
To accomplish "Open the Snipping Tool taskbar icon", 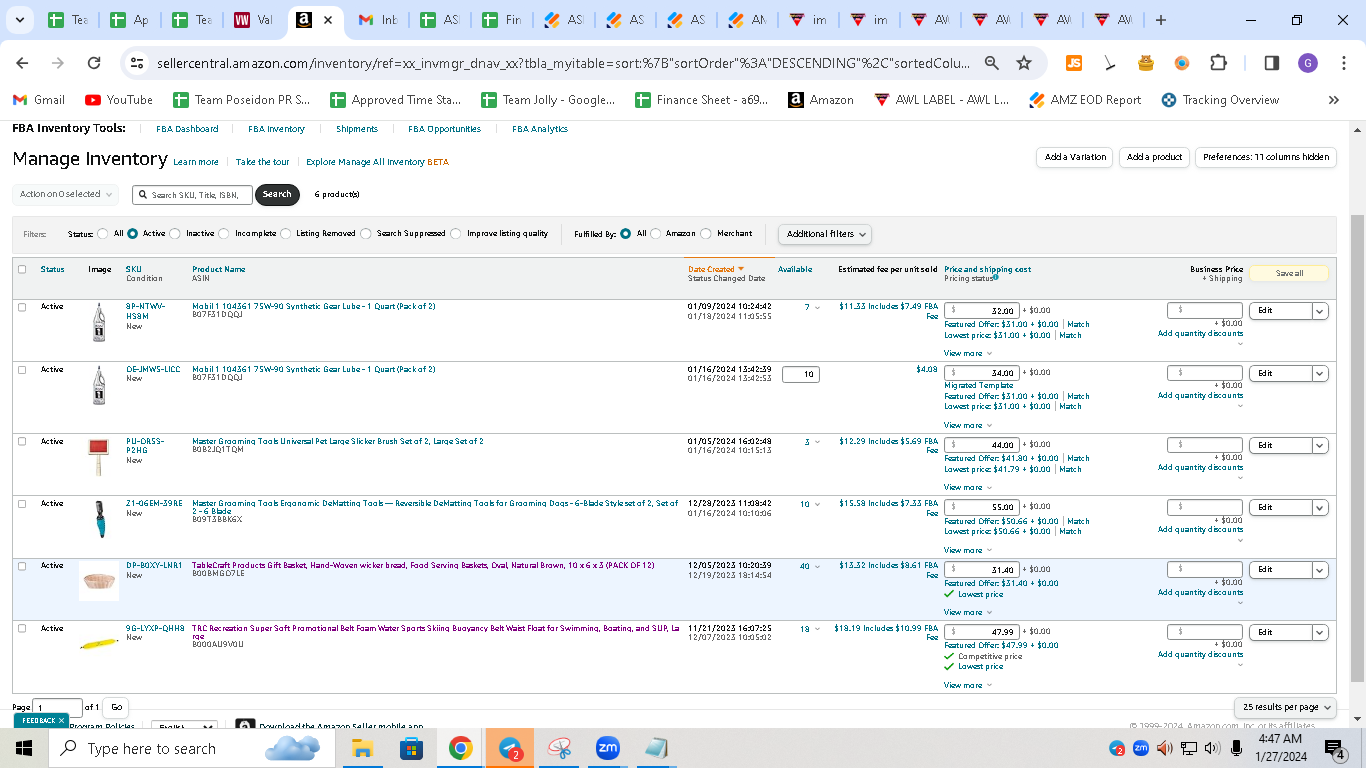I will tap(558, 748).
